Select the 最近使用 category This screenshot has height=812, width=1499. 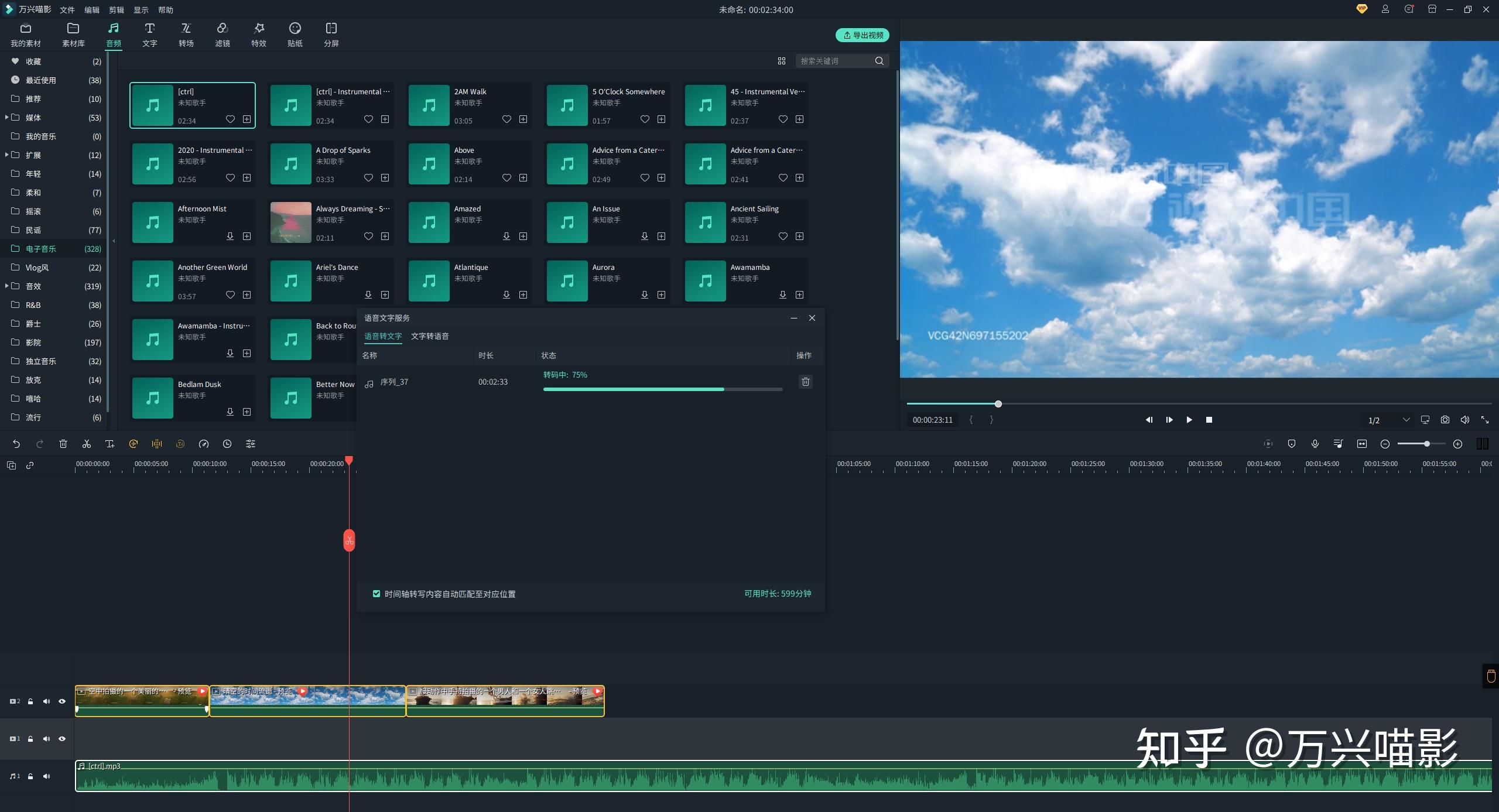coord(53,80)
